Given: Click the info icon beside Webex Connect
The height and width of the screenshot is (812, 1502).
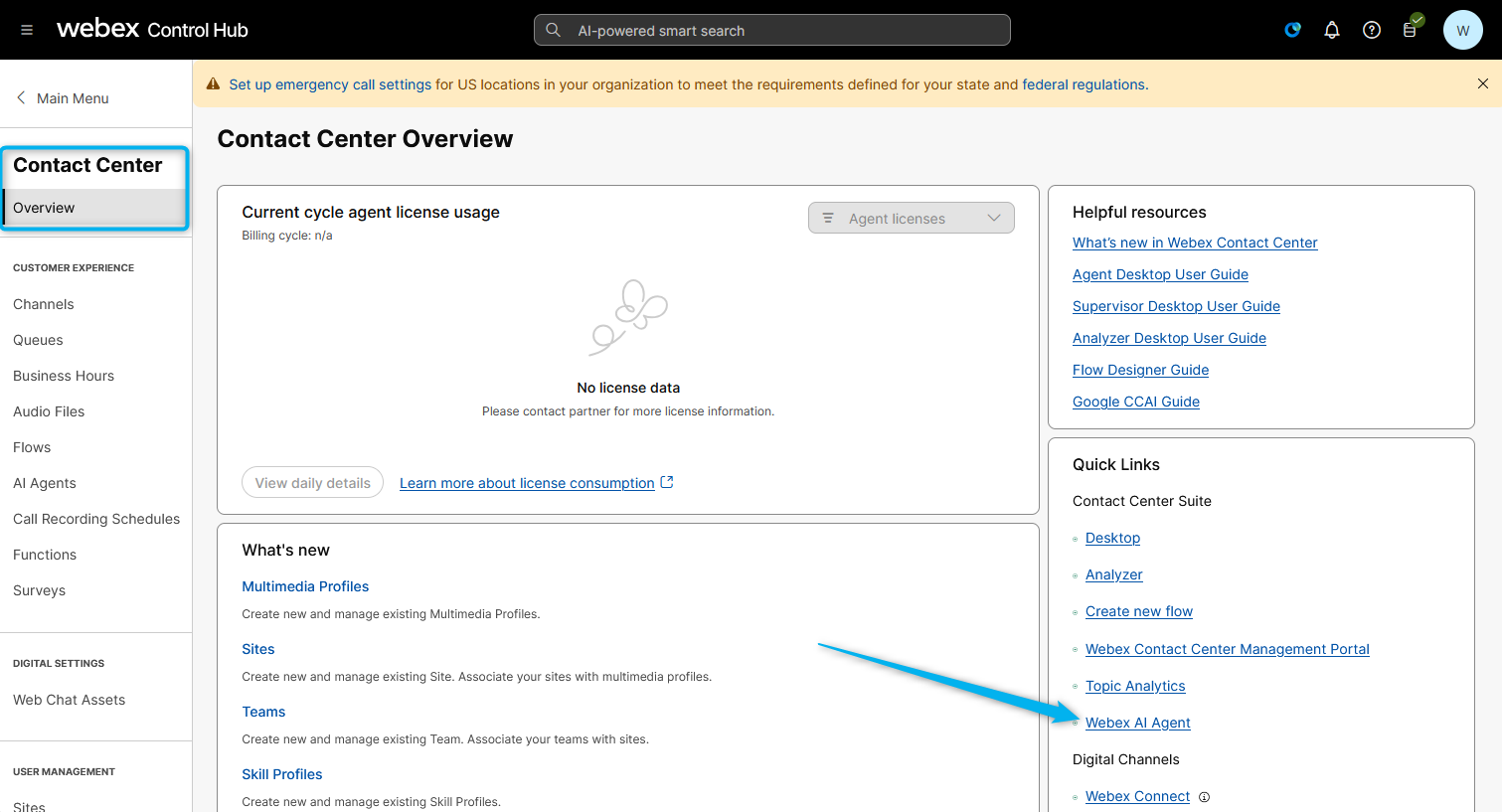Looking at the screenshot, I should pyautogui.click(x=1204, y=797).
